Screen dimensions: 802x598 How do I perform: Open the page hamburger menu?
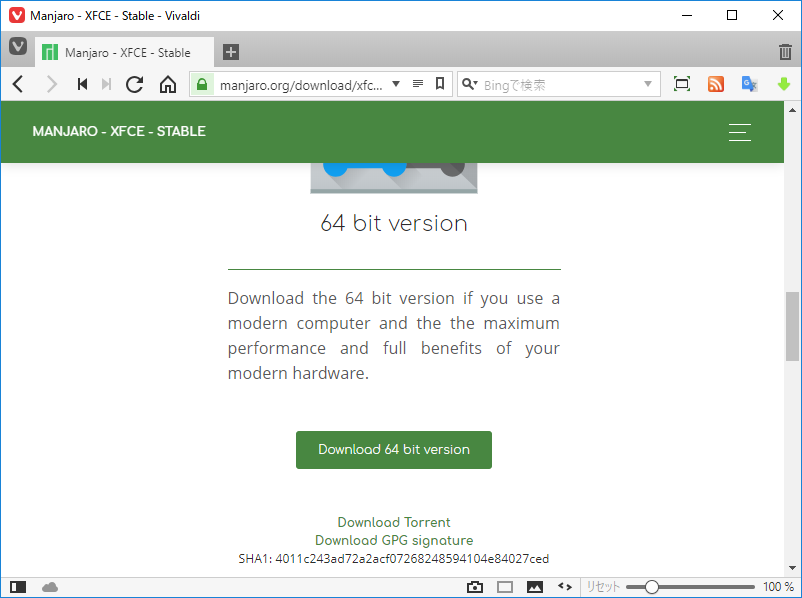point(740,132)
